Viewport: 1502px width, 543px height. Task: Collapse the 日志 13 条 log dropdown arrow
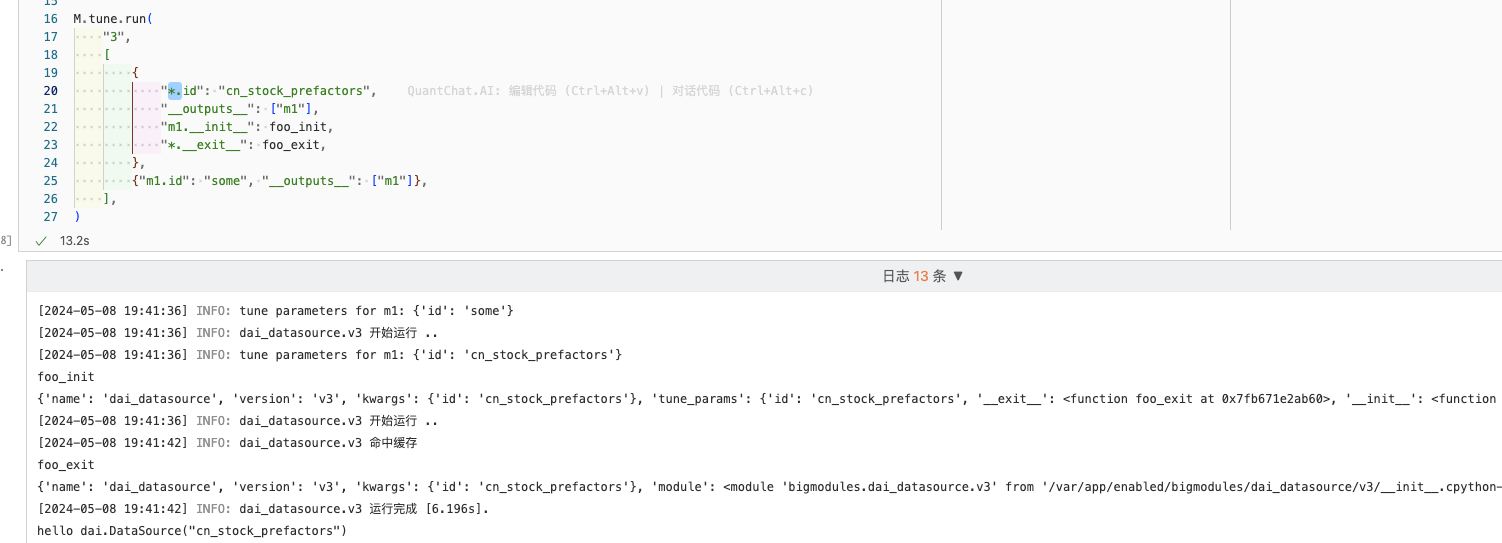click(958, 276)
